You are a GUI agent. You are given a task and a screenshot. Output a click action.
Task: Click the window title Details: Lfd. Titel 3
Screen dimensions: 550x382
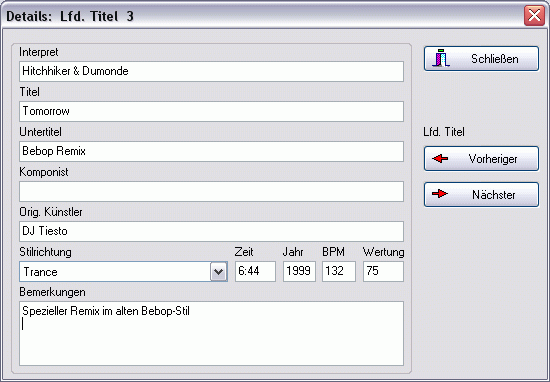(70, 16)
